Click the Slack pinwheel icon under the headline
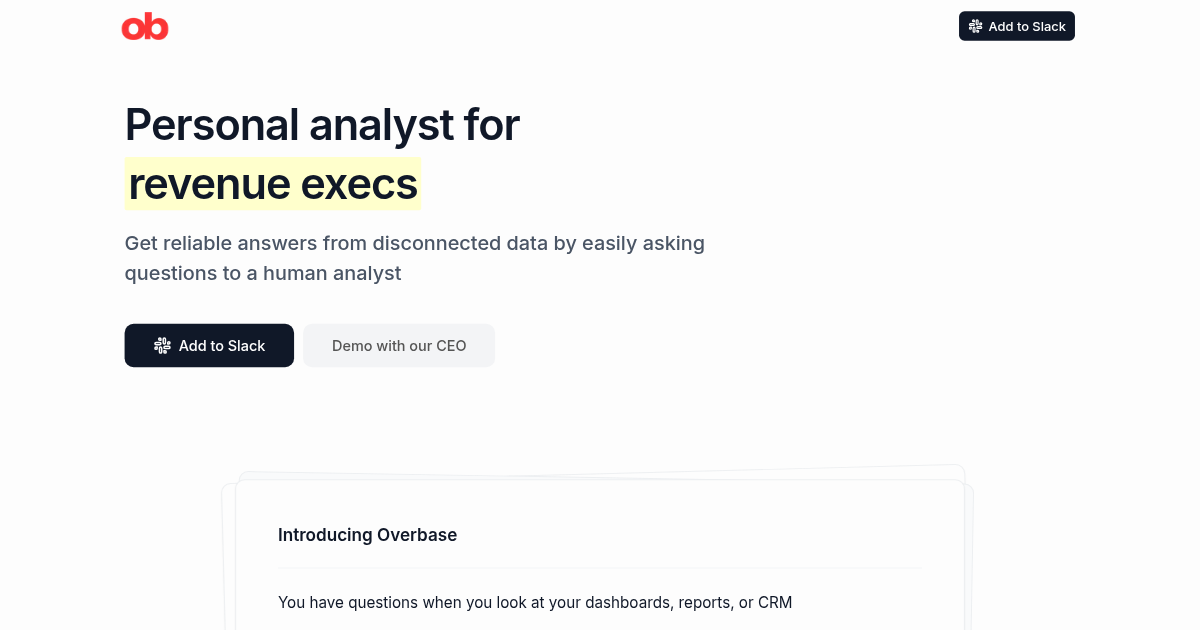 pos(161,345)
